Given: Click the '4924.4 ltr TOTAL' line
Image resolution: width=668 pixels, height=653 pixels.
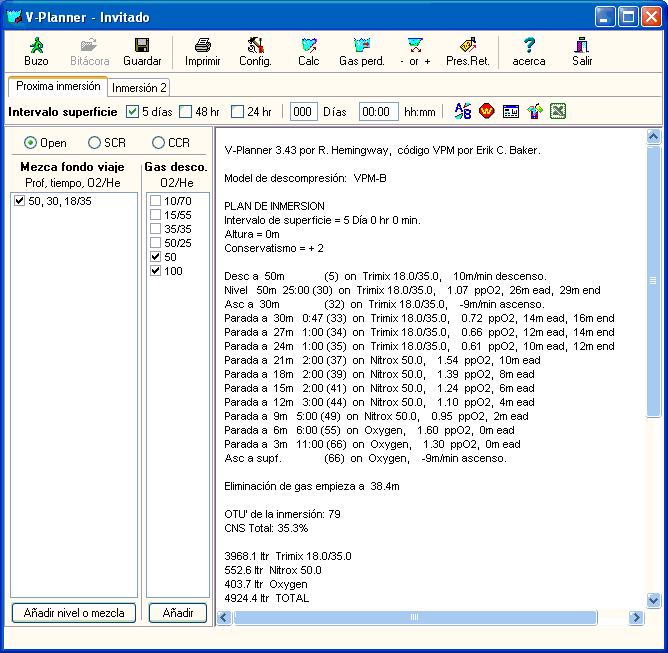Looking at the screenshot, I should point(267,598).
